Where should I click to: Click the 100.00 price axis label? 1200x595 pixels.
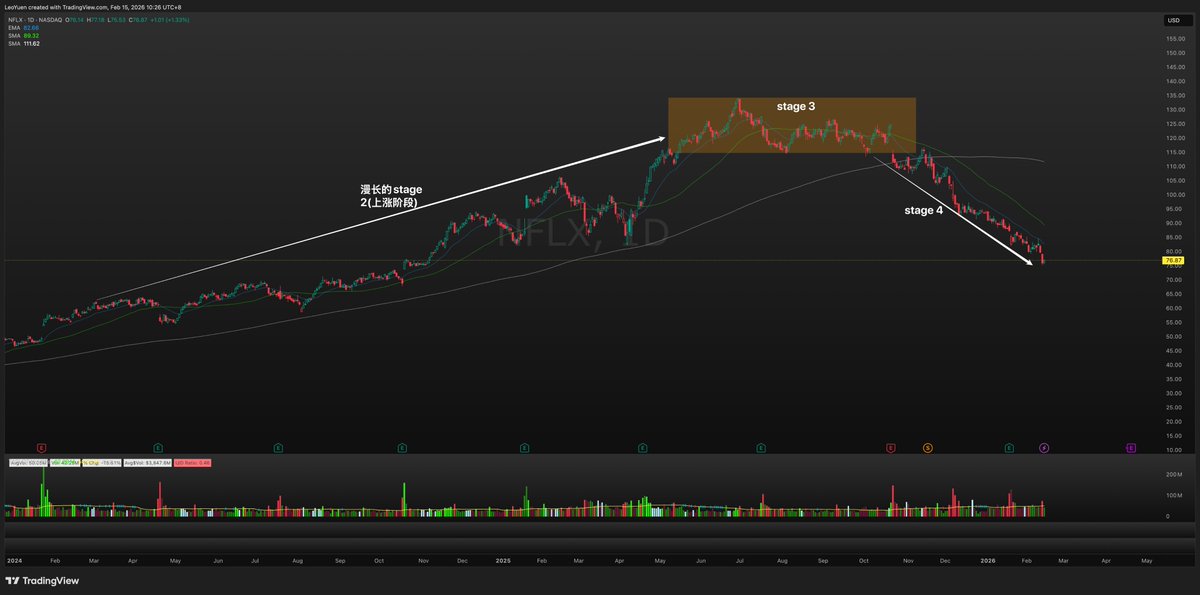[1174, 194]
